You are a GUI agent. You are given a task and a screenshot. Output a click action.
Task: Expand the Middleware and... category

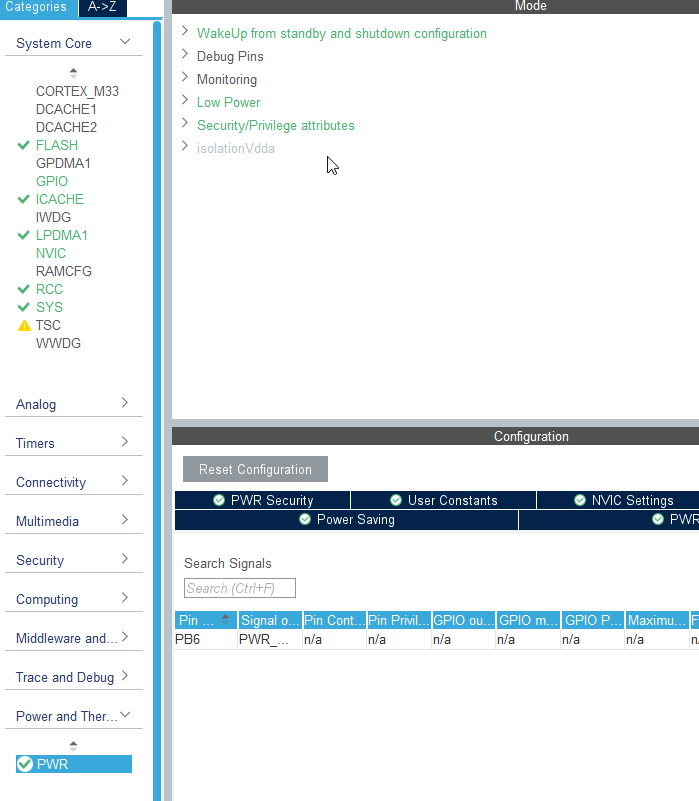click(125, 637)
